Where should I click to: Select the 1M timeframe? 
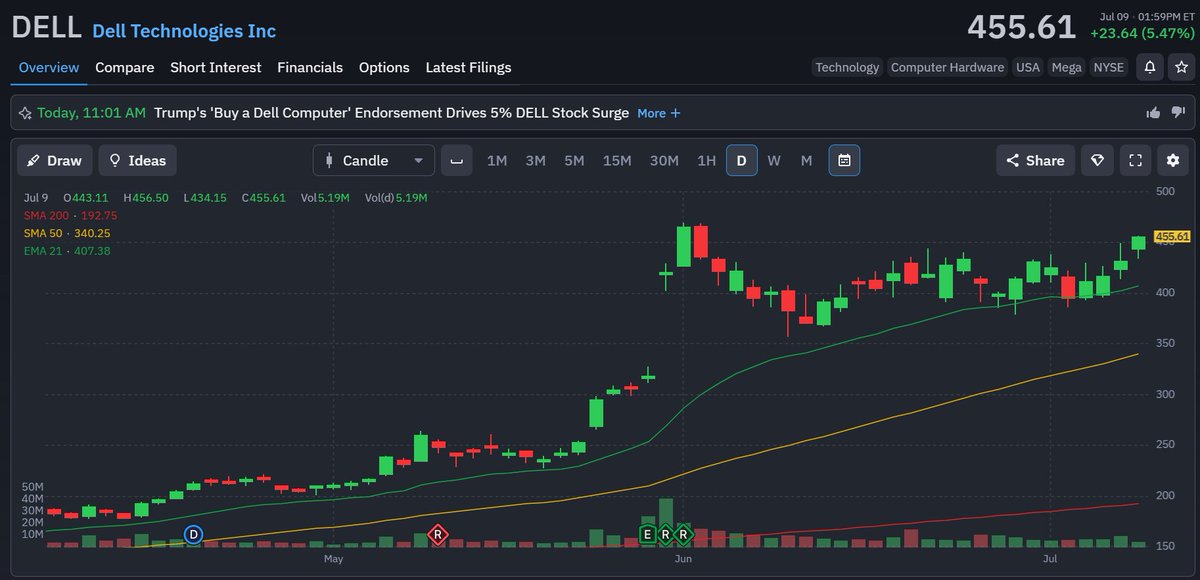click(497, 160)
